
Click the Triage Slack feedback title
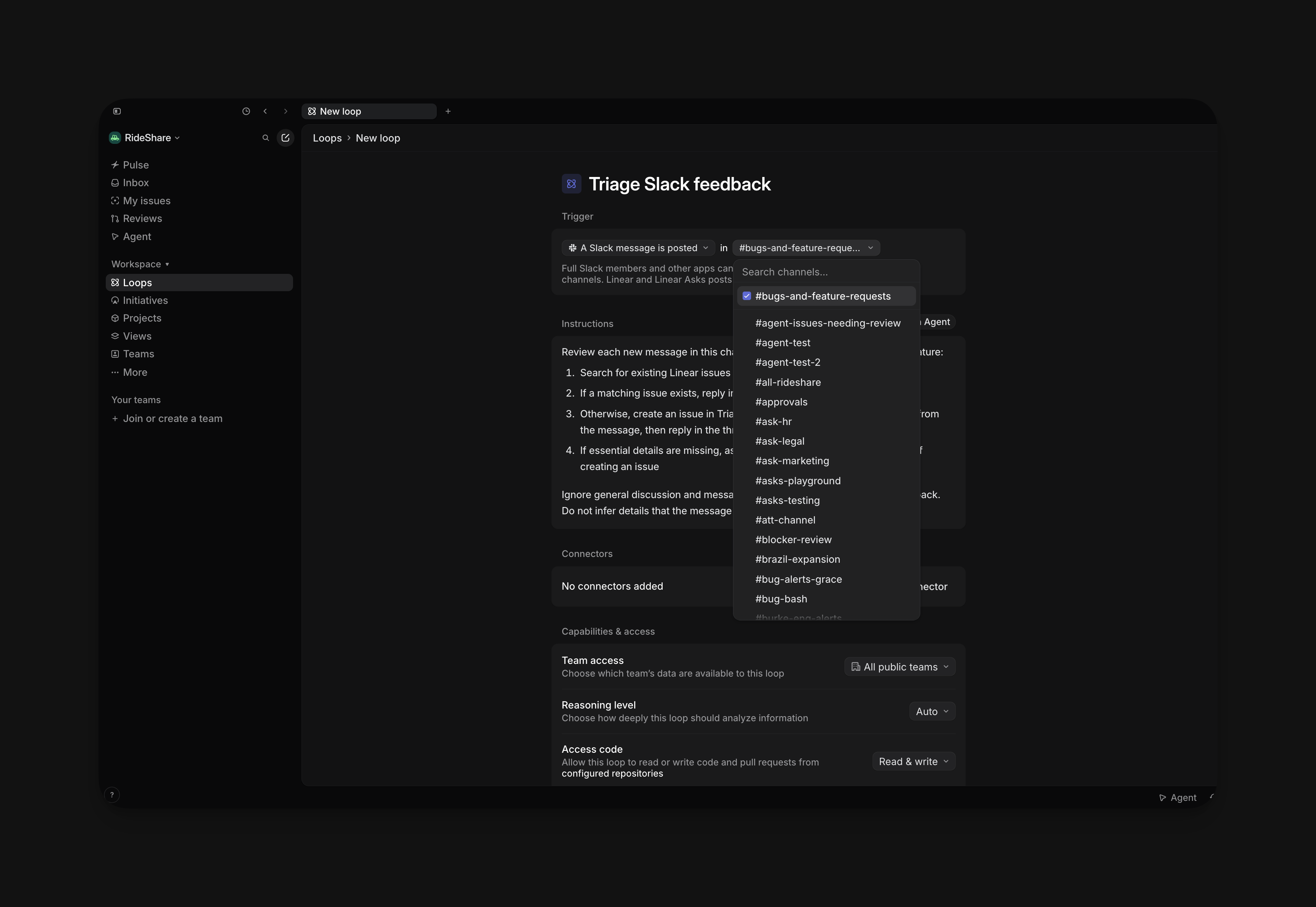[680, 184]
